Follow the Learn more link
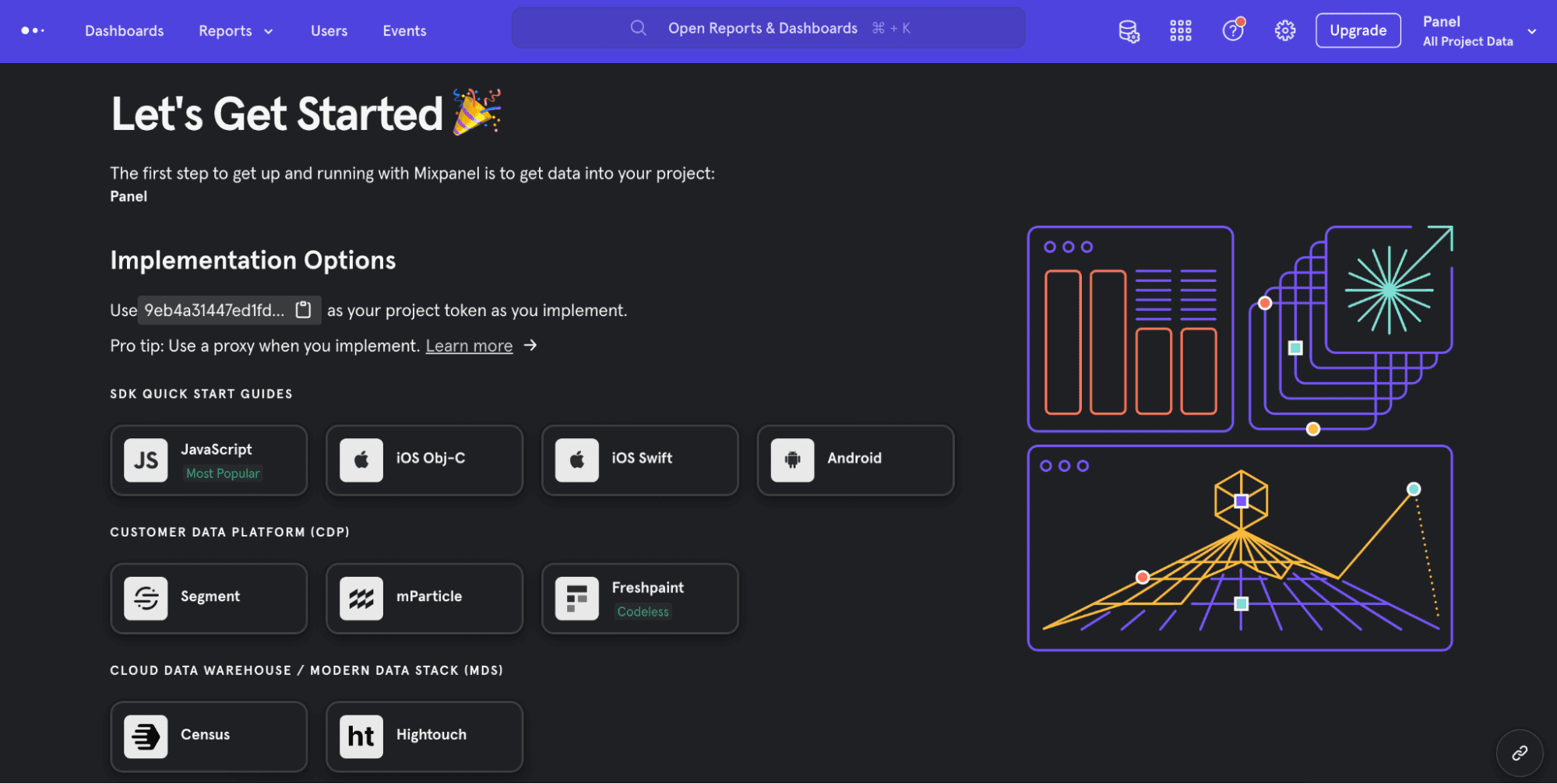1557x784 pixels. [469, 346]
